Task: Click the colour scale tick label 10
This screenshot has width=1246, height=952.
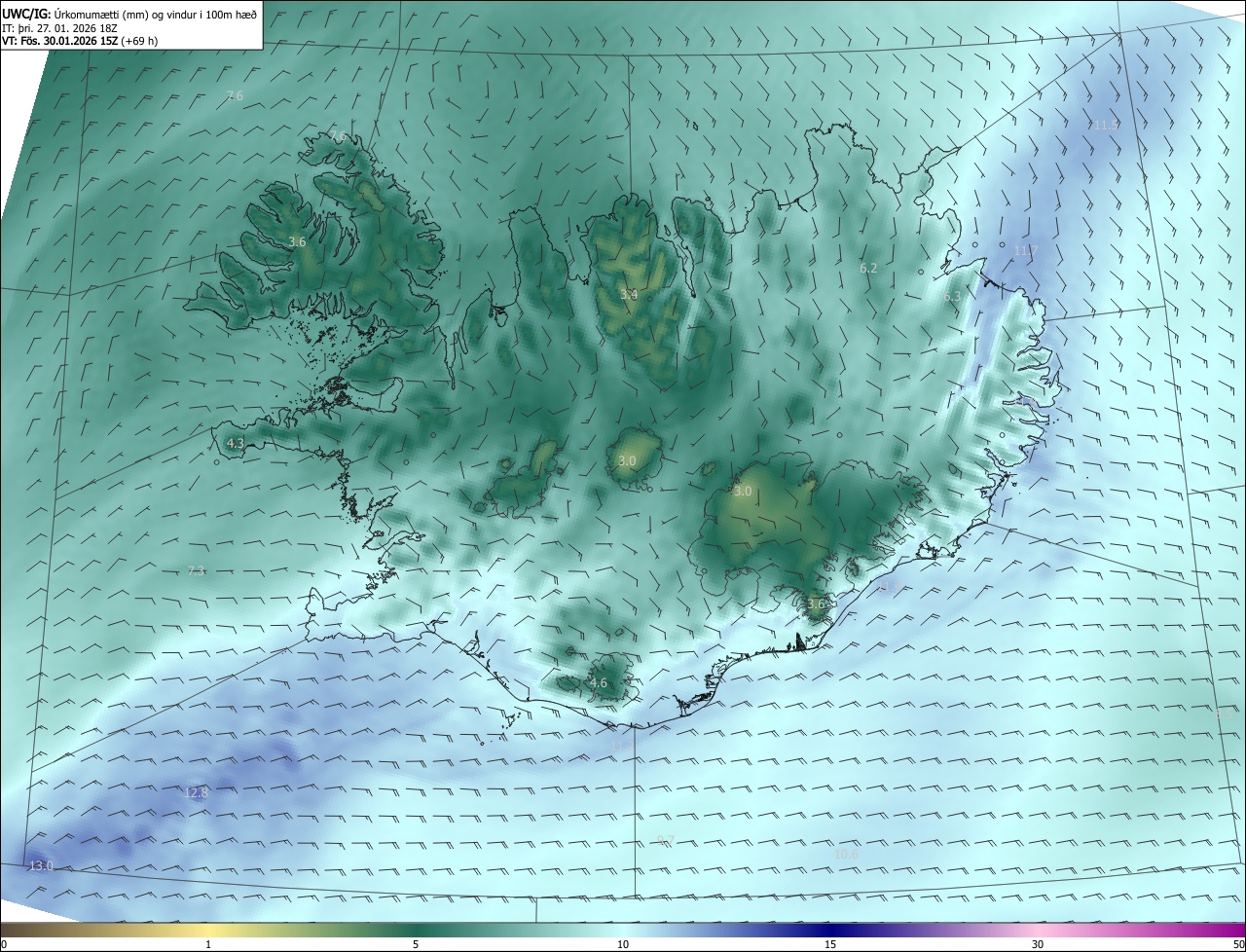Action: pos(623,944)
